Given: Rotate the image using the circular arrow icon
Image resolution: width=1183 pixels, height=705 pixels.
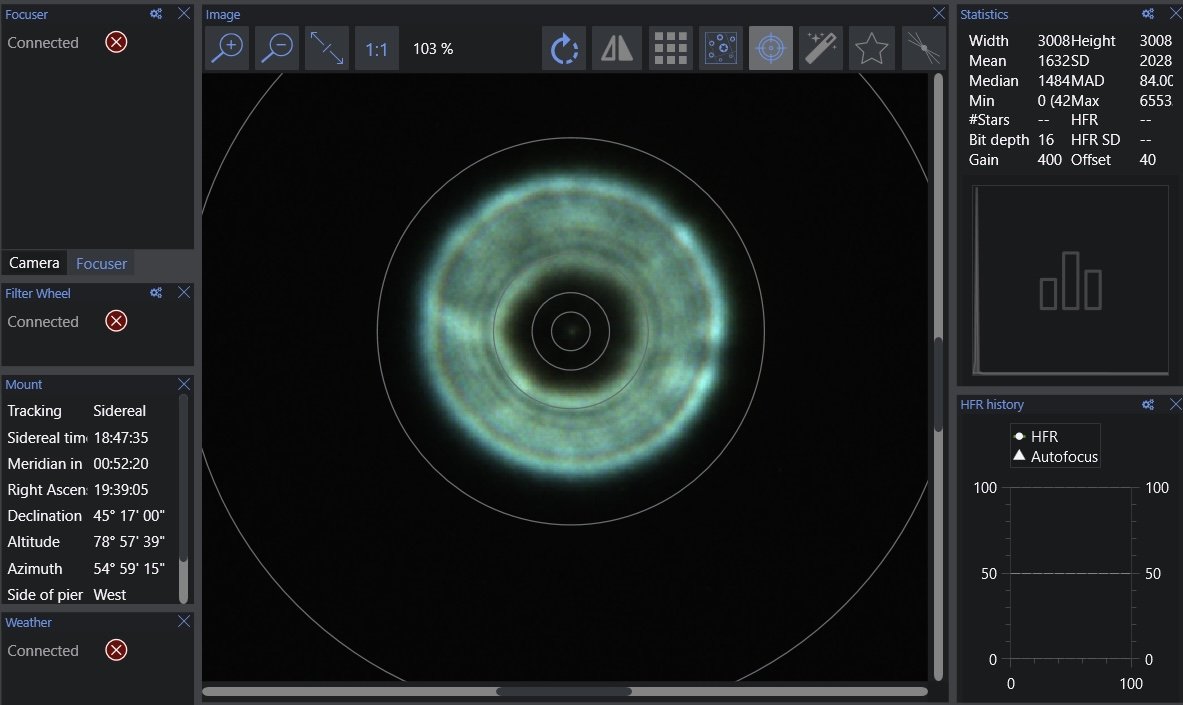Looking at the screenshot, I should pos(566,48).
